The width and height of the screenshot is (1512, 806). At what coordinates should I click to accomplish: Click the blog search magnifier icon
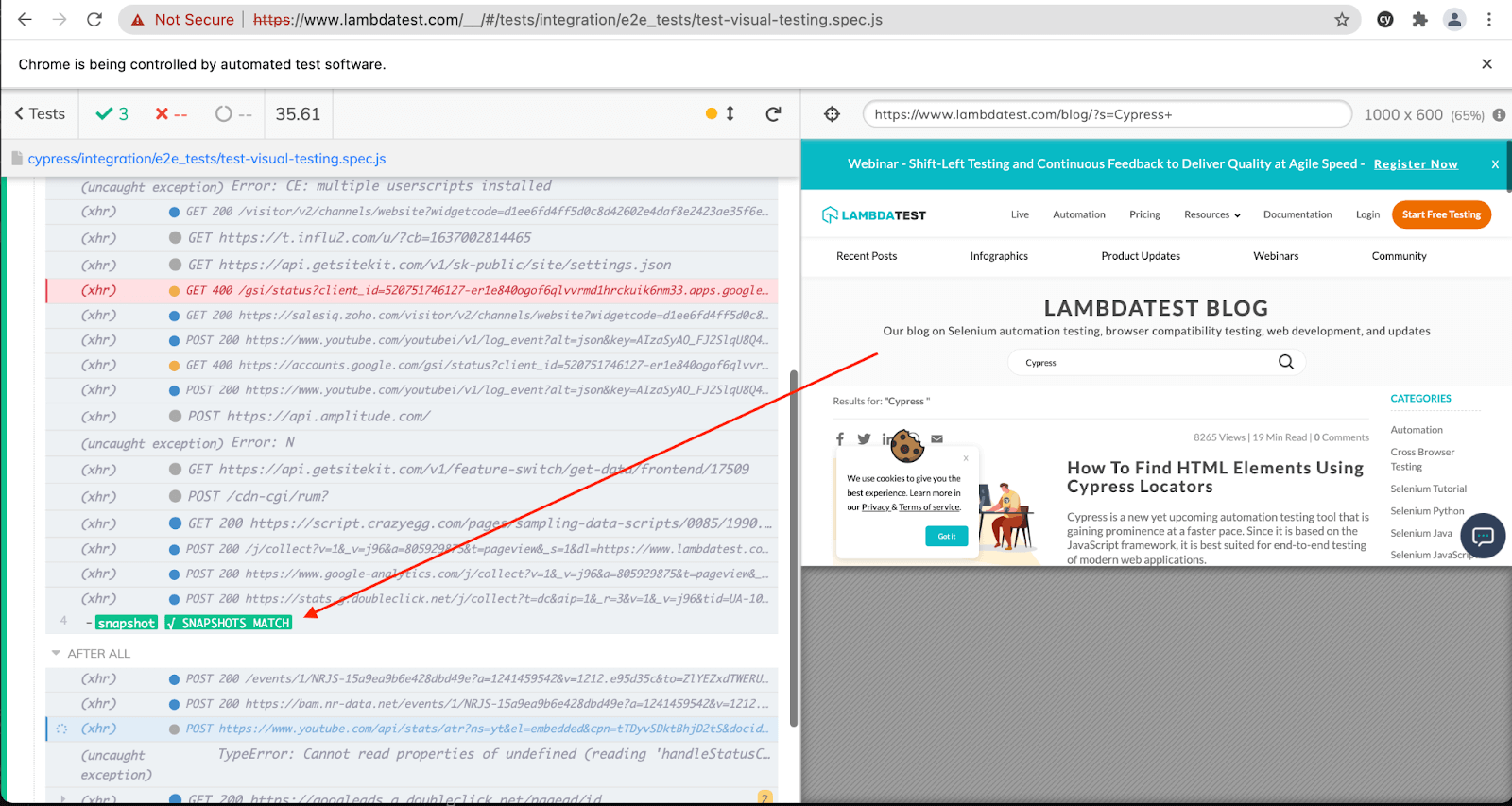pos(1286,362)
